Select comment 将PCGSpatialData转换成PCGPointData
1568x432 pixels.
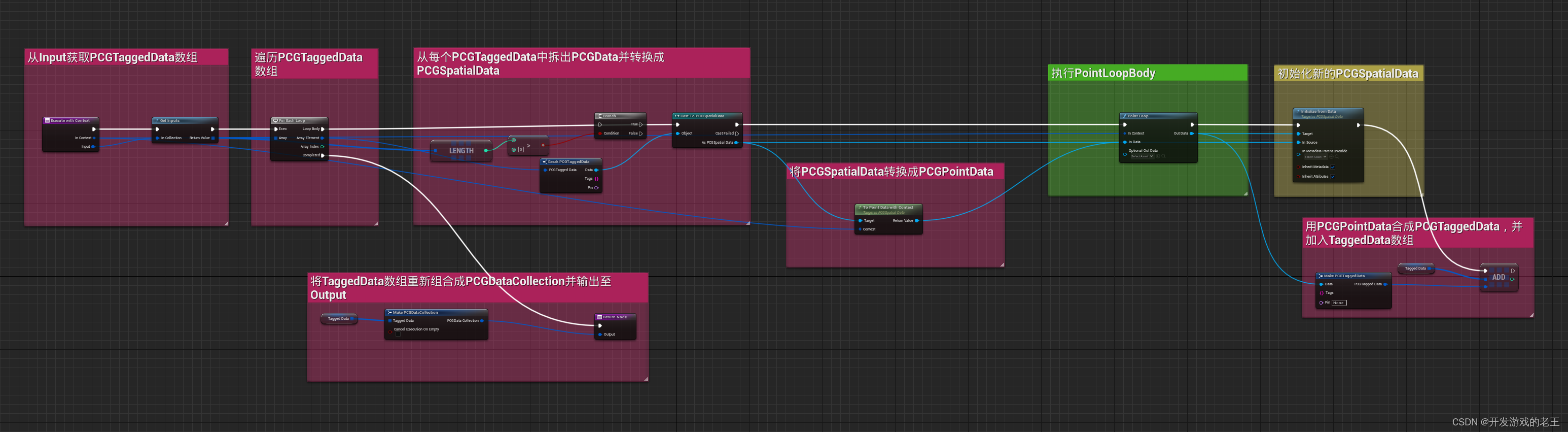896,172
